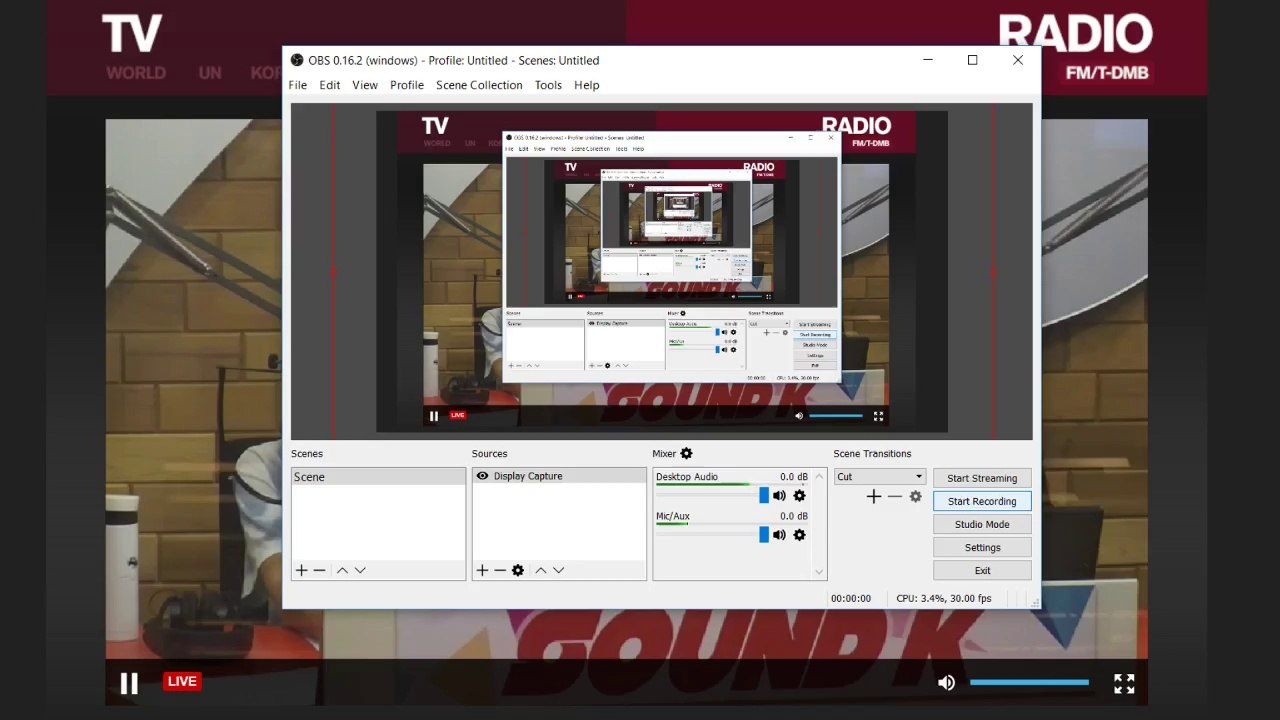Select Scene in the Scenes list

(x=378, y=477)
